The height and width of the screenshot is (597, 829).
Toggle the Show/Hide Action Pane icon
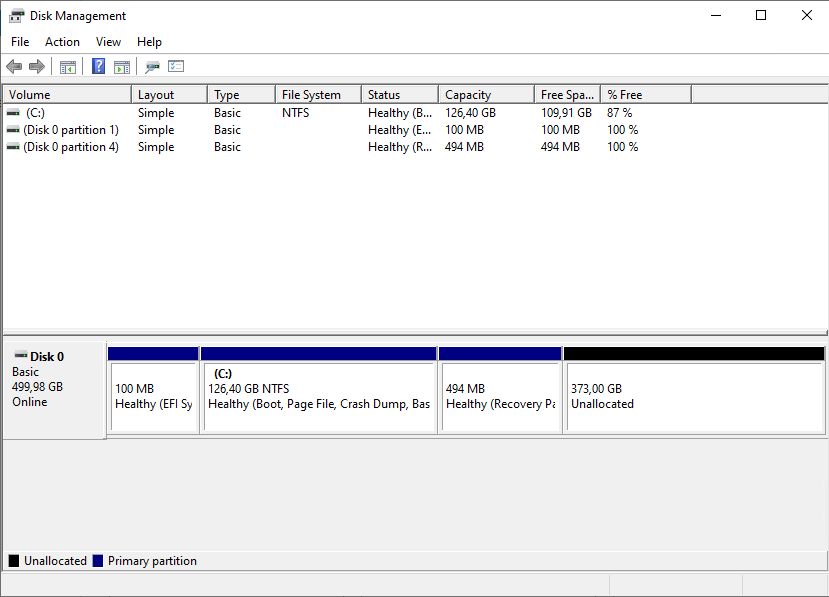tap(122, 67)
